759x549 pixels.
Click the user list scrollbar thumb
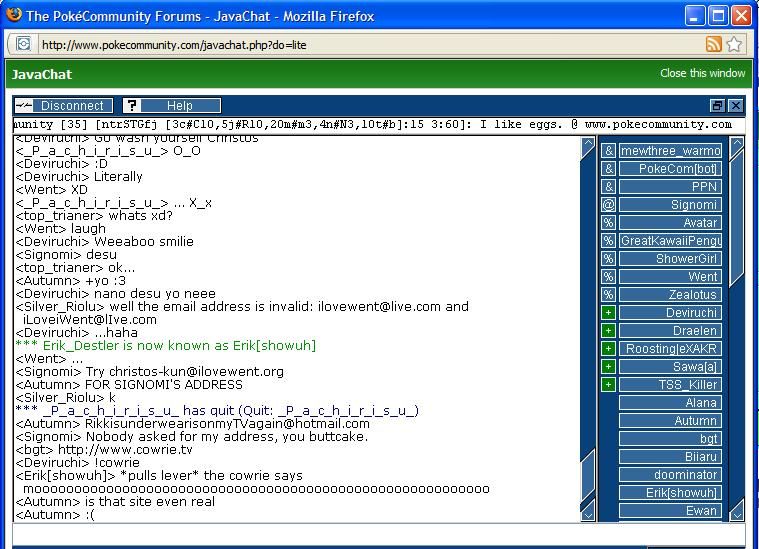[737, 218]
